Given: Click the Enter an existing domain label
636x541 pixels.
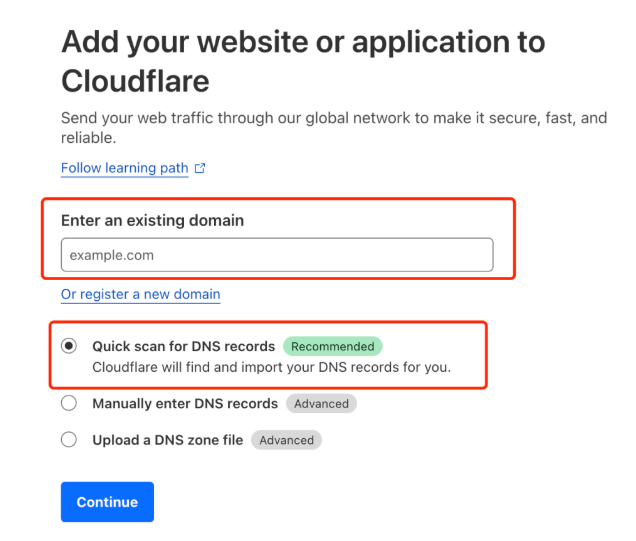Looking at the screenshot, I should pos(153,220).
